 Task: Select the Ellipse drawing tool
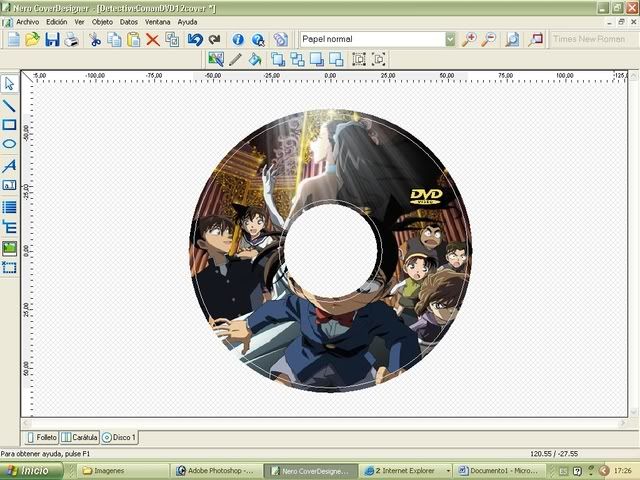(x=9, y=144)
